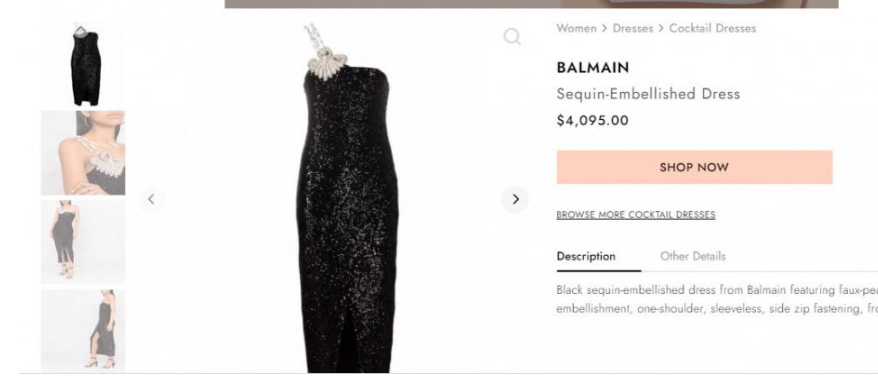Click the SHOP NOW button
Screen dimensions: 878x383
pyautogui.click(x=694, y=167)
